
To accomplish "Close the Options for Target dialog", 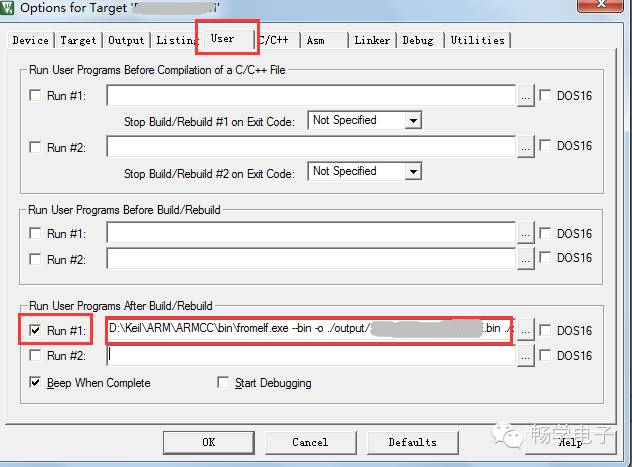I will (600, 5).
